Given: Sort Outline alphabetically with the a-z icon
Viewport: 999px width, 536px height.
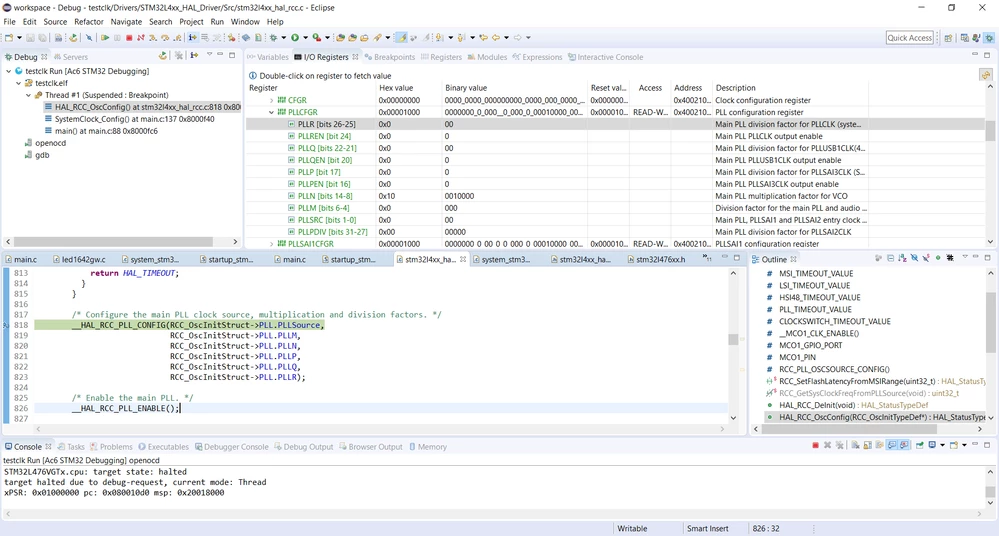Looking at the screenshot, I should 902,258.
